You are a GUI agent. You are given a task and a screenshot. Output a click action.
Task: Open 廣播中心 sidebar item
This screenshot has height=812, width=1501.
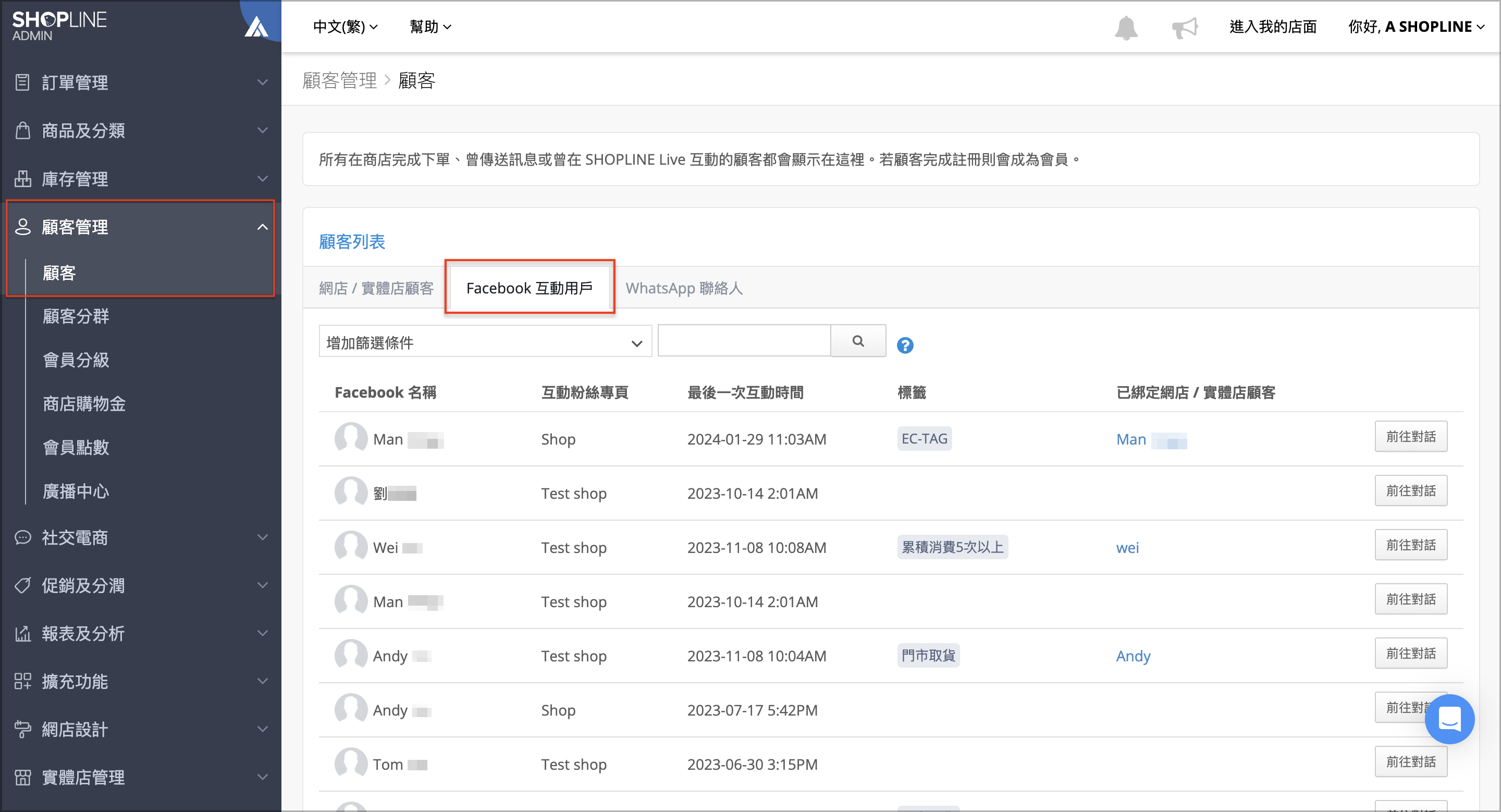pos(76,491)
